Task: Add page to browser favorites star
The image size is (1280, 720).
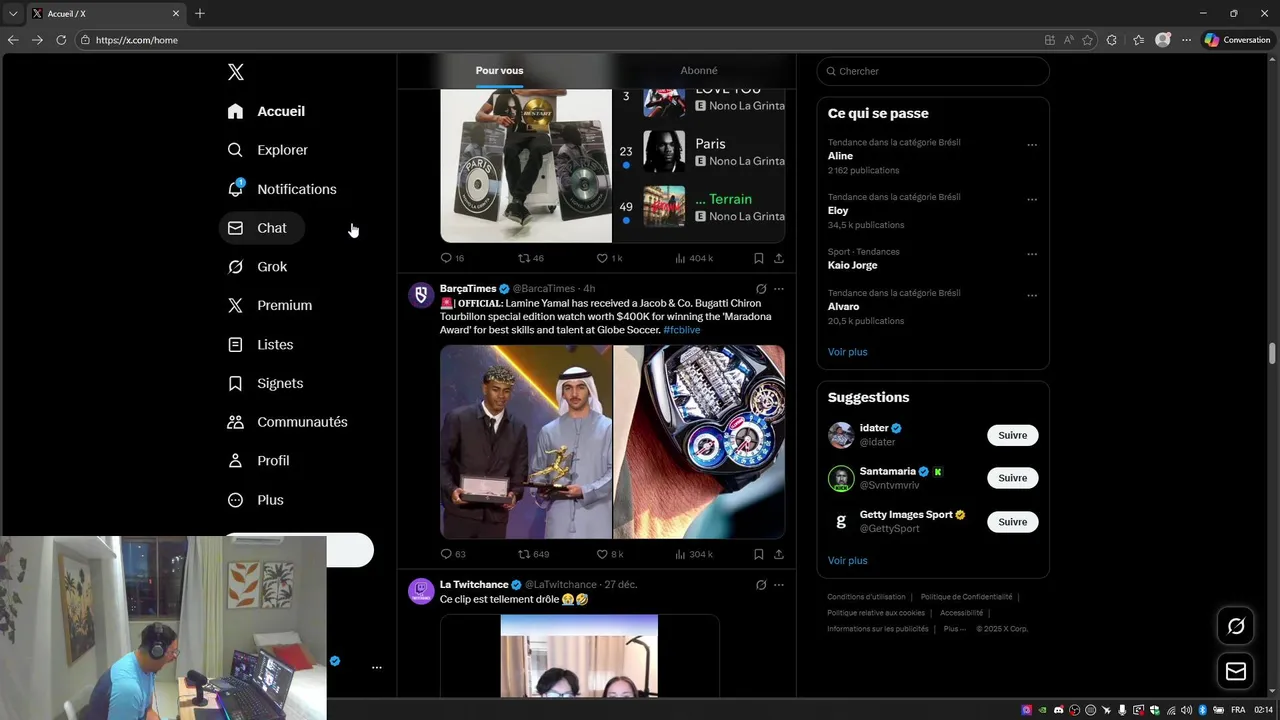Action: point(1088,40)
